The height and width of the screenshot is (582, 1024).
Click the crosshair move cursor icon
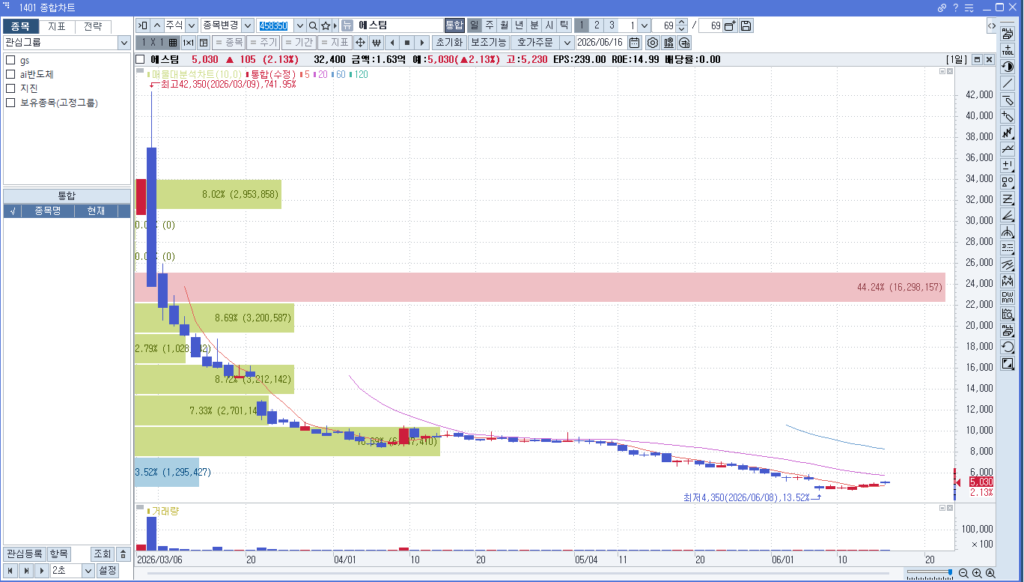click(x=360, y=42)
